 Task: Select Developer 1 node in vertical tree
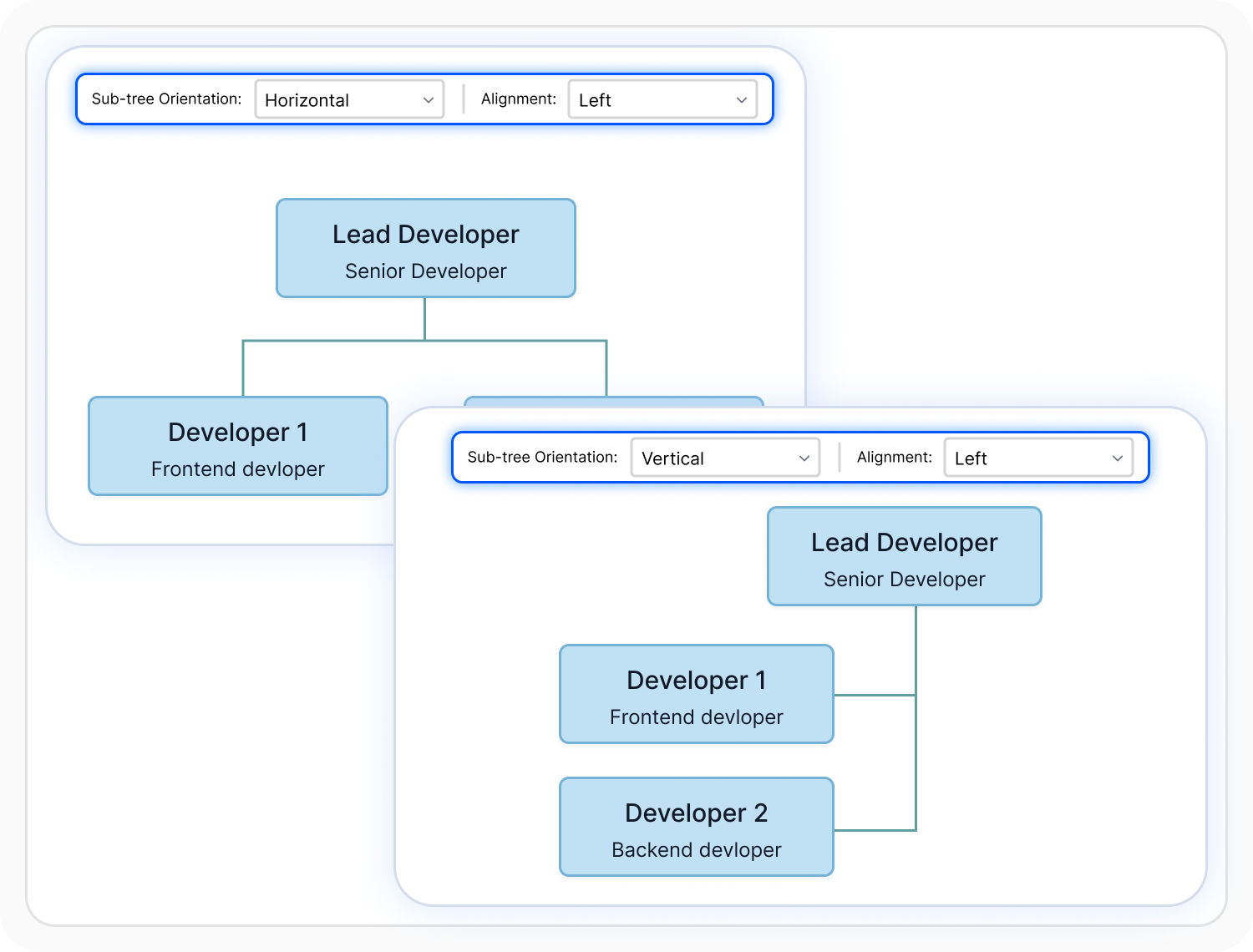click(697, 694)
